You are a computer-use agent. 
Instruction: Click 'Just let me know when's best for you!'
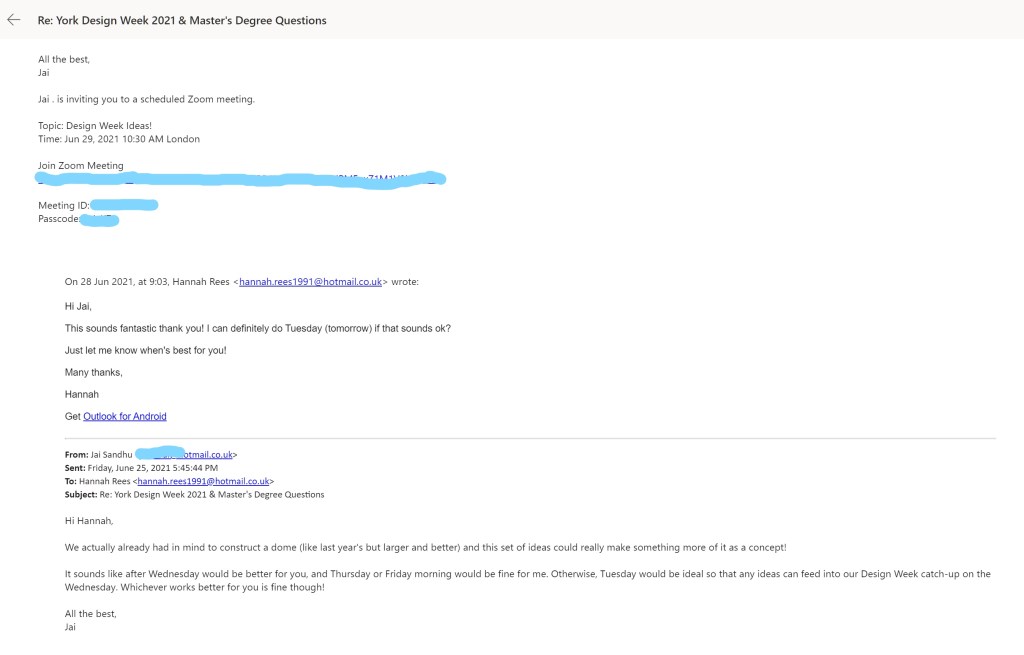pyautogui.click(x=146, y=350)
